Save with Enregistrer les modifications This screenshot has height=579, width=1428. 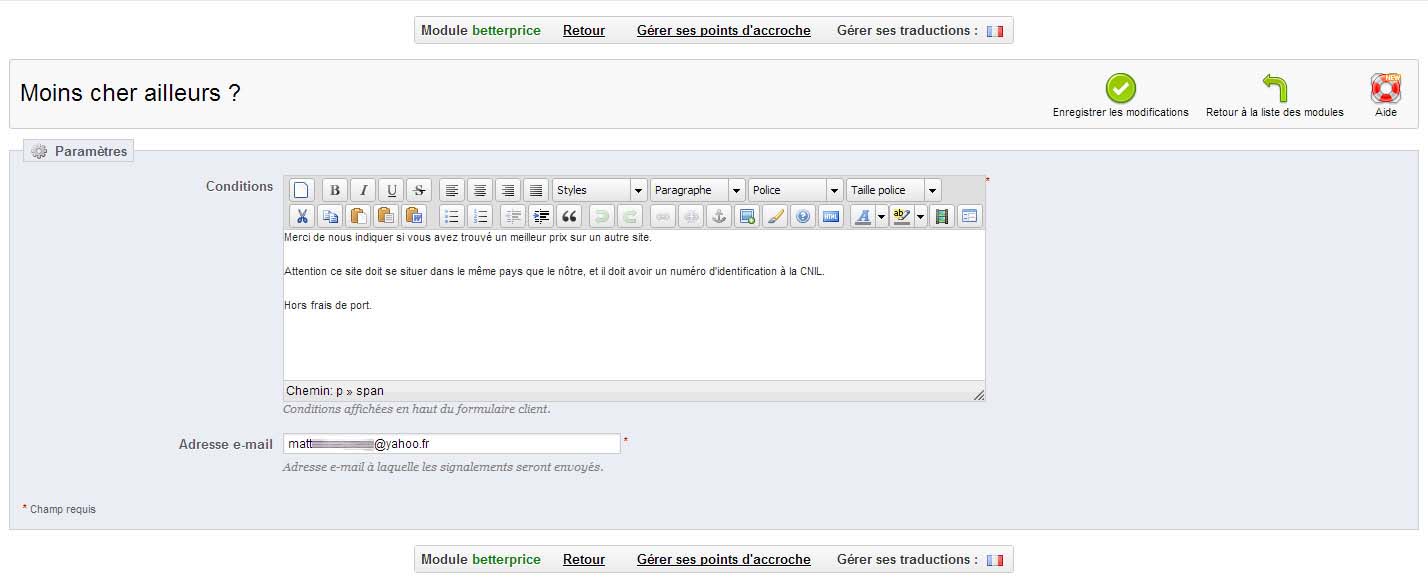pos(1121,96)
